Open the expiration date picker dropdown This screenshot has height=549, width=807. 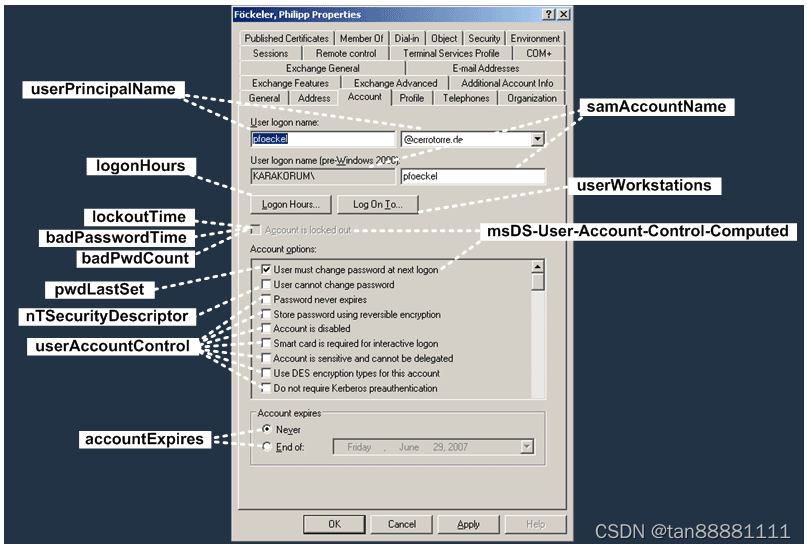point(527,447)
